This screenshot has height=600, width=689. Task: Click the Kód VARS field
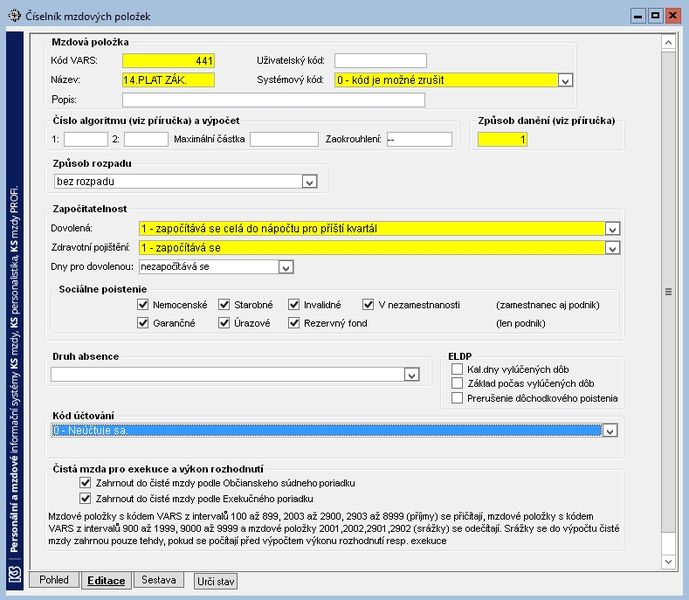[x=169, y=61]
